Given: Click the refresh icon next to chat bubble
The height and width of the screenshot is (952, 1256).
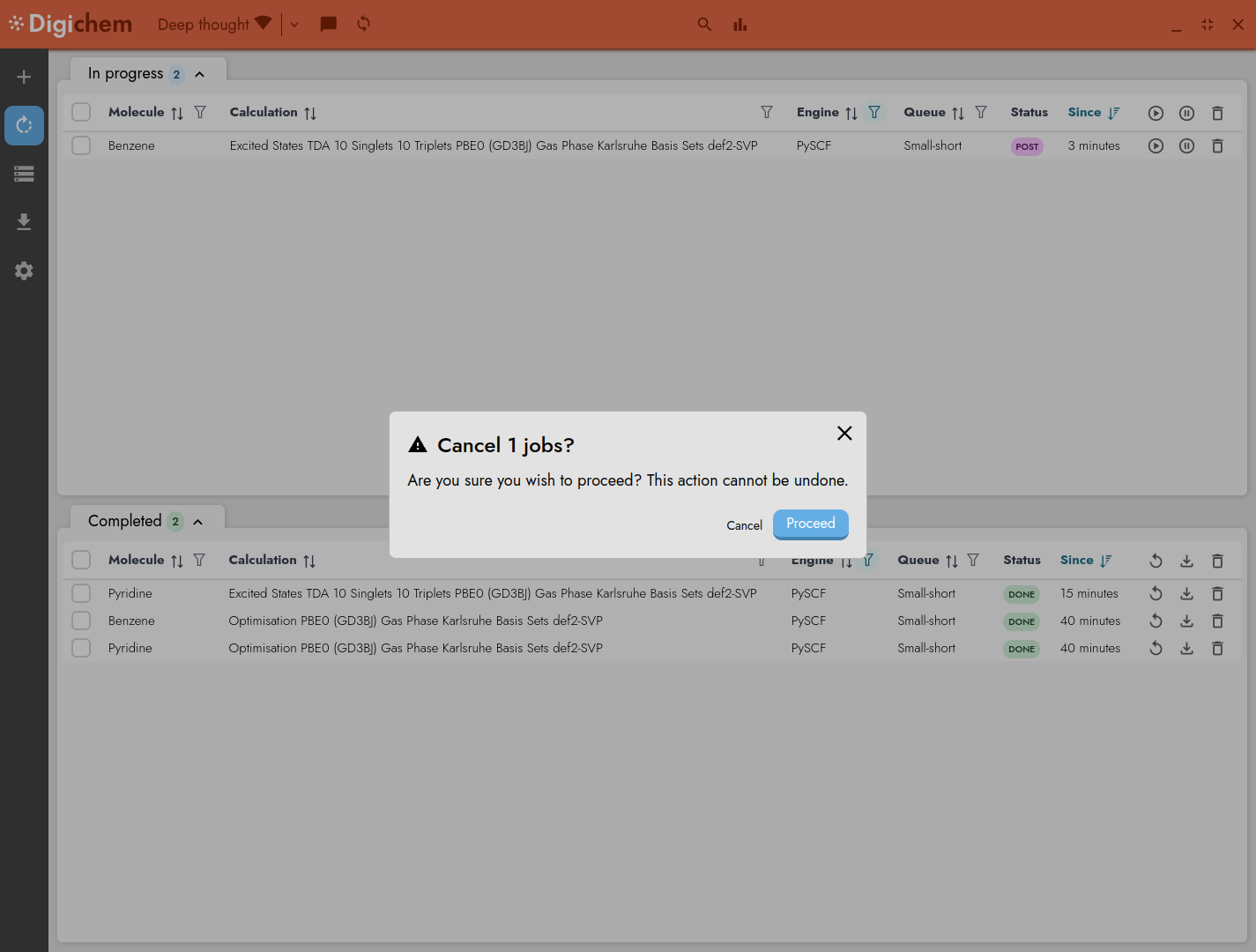Looking at the screenshot, I should tap(362, 24).
